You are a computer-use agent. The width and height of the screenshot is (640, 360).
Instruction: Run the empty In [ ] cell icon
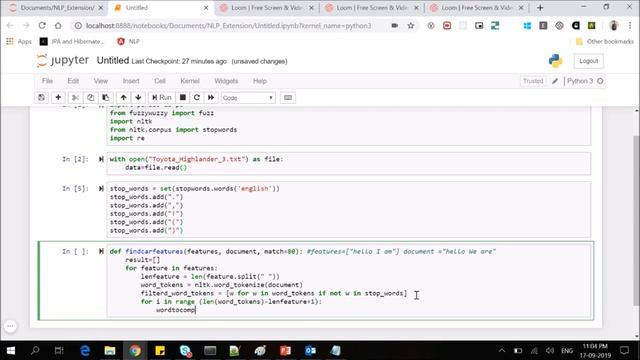pyautogui.click(x=101, y=251)
